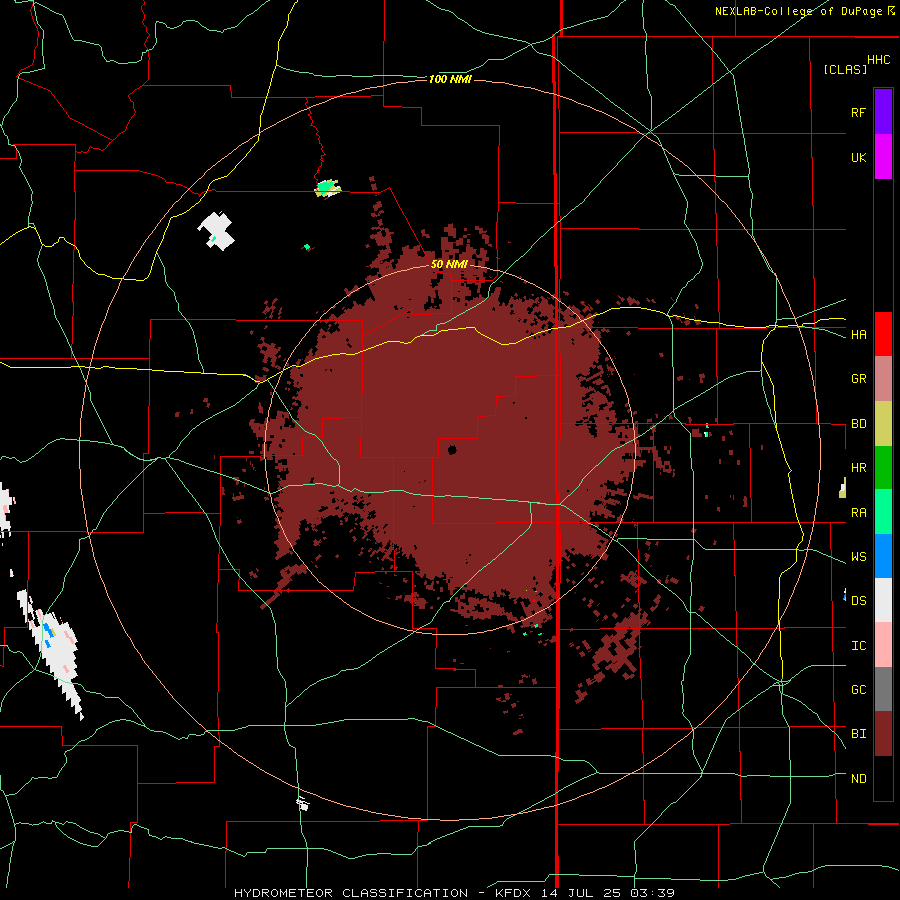
Task: Click the HHC product label
Action: 879,60
